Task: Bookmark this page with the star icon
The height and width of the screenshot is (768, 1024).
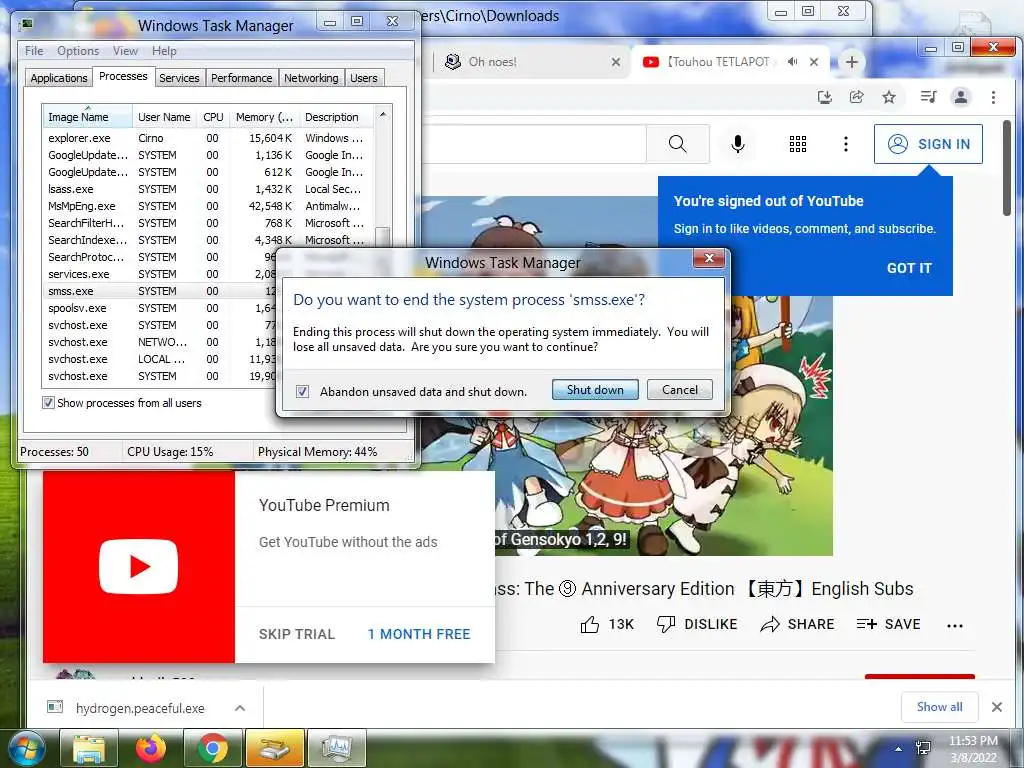Action: point(889,97)
